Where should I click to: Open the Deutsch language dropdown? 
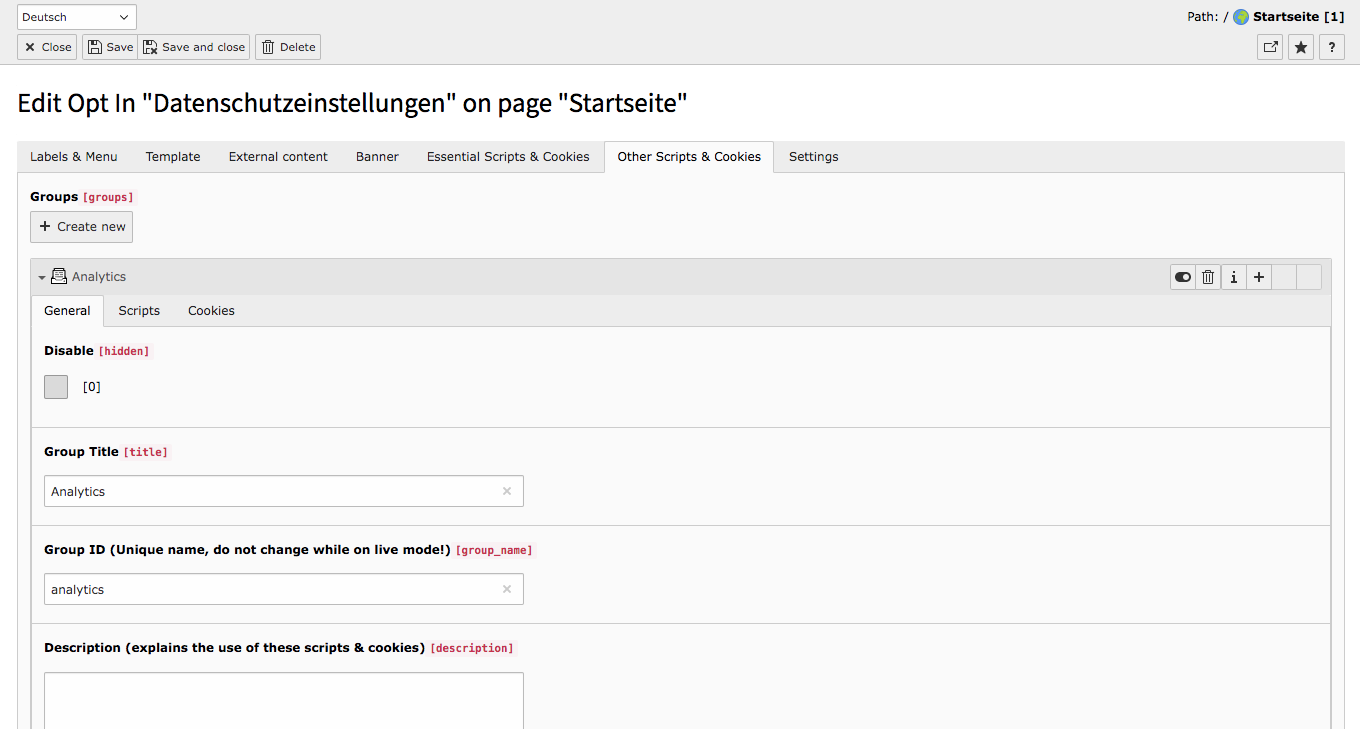click(77, 17)
